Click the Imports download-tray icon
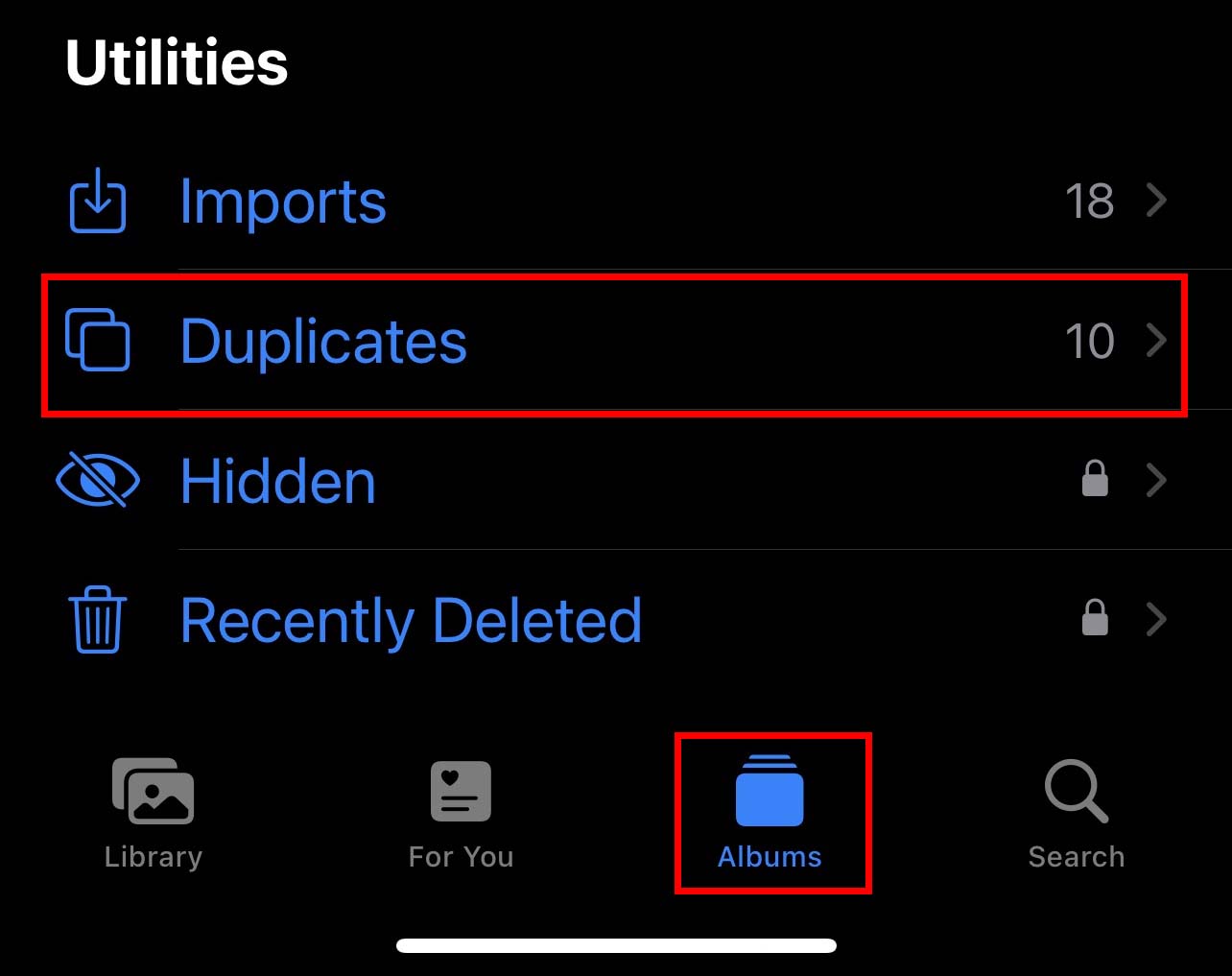Screen dimensions: 1232x976 point(97,201)
